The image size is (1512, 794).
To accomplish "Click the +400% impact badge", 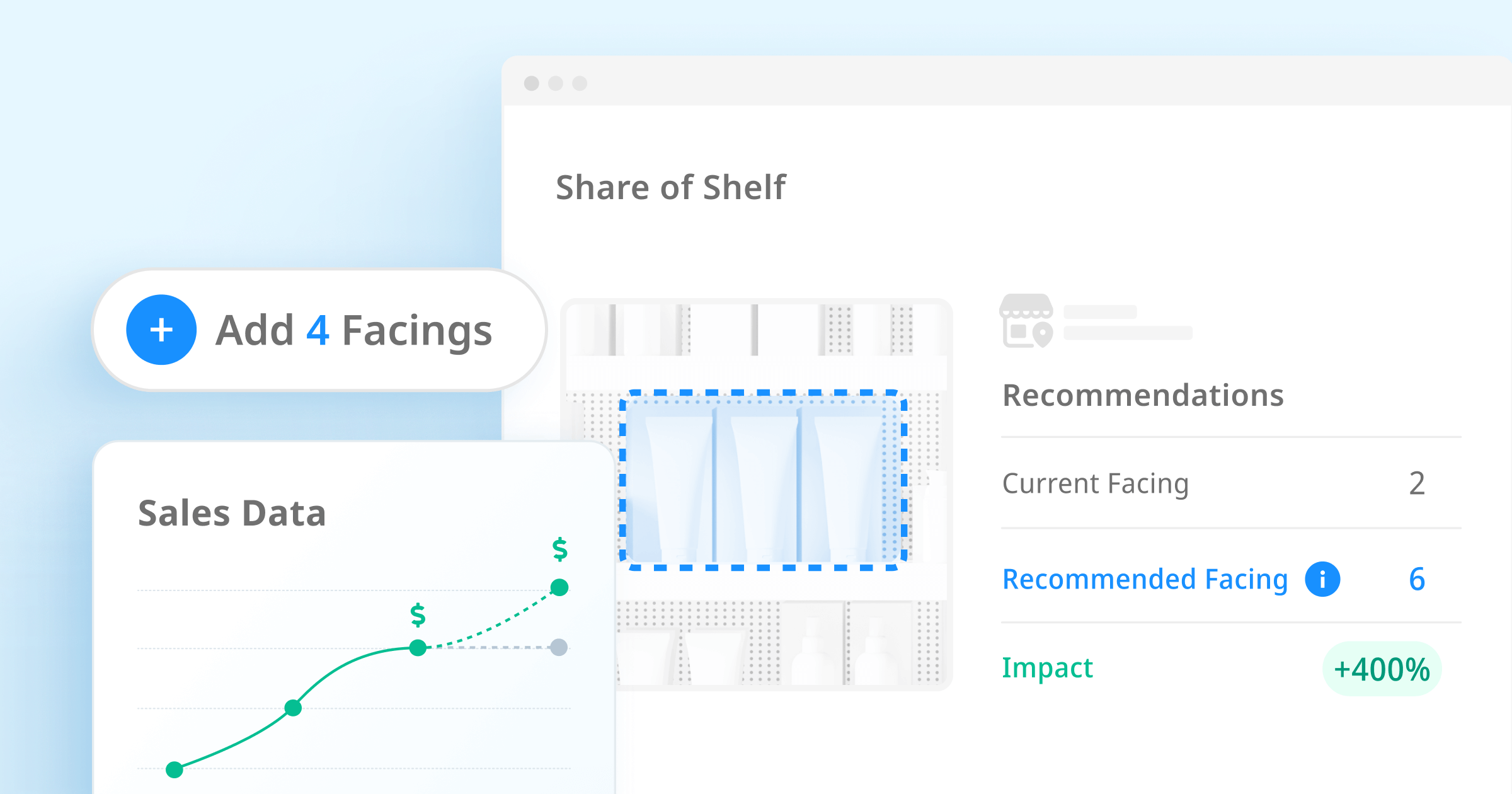I will [x=1382, y=669].
